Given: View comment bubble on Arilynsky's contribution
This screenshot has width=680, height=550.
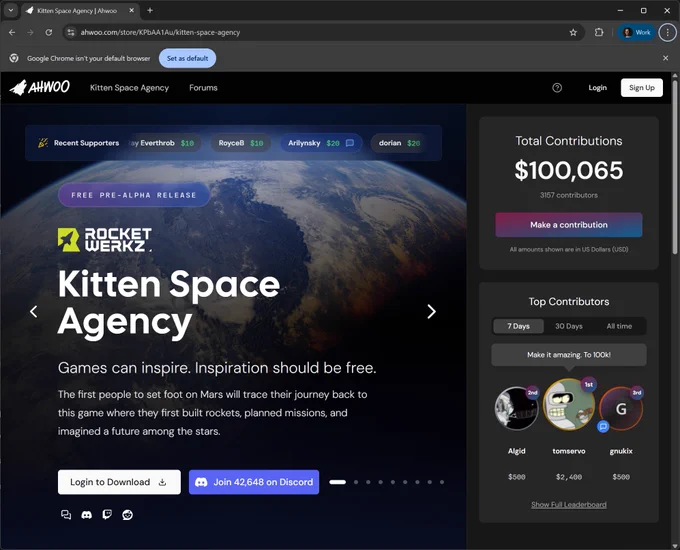Looking at the screenshot, I should click(350, 143).
